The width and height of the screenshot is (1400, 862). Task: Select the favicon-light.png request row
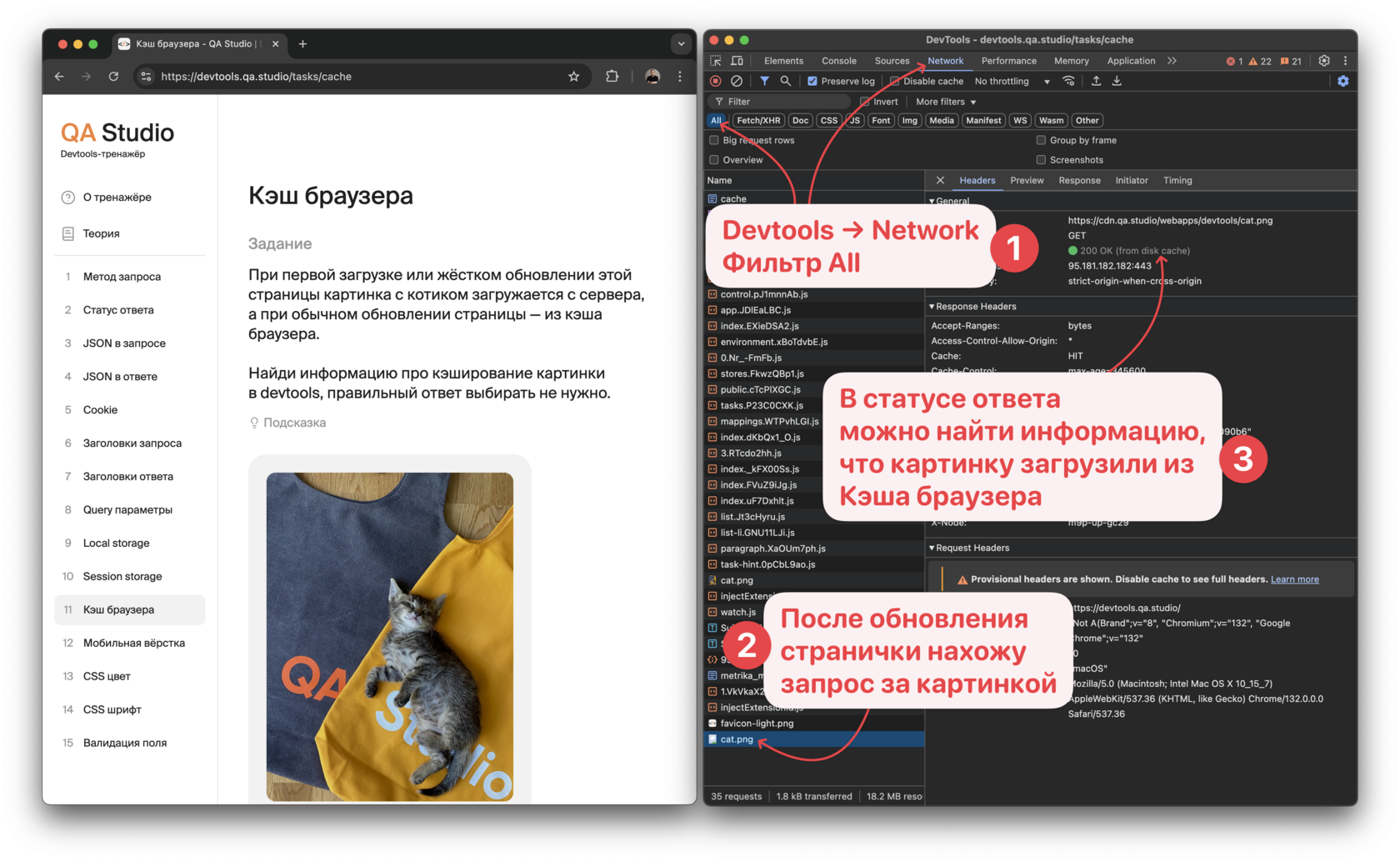coord(814,724)
